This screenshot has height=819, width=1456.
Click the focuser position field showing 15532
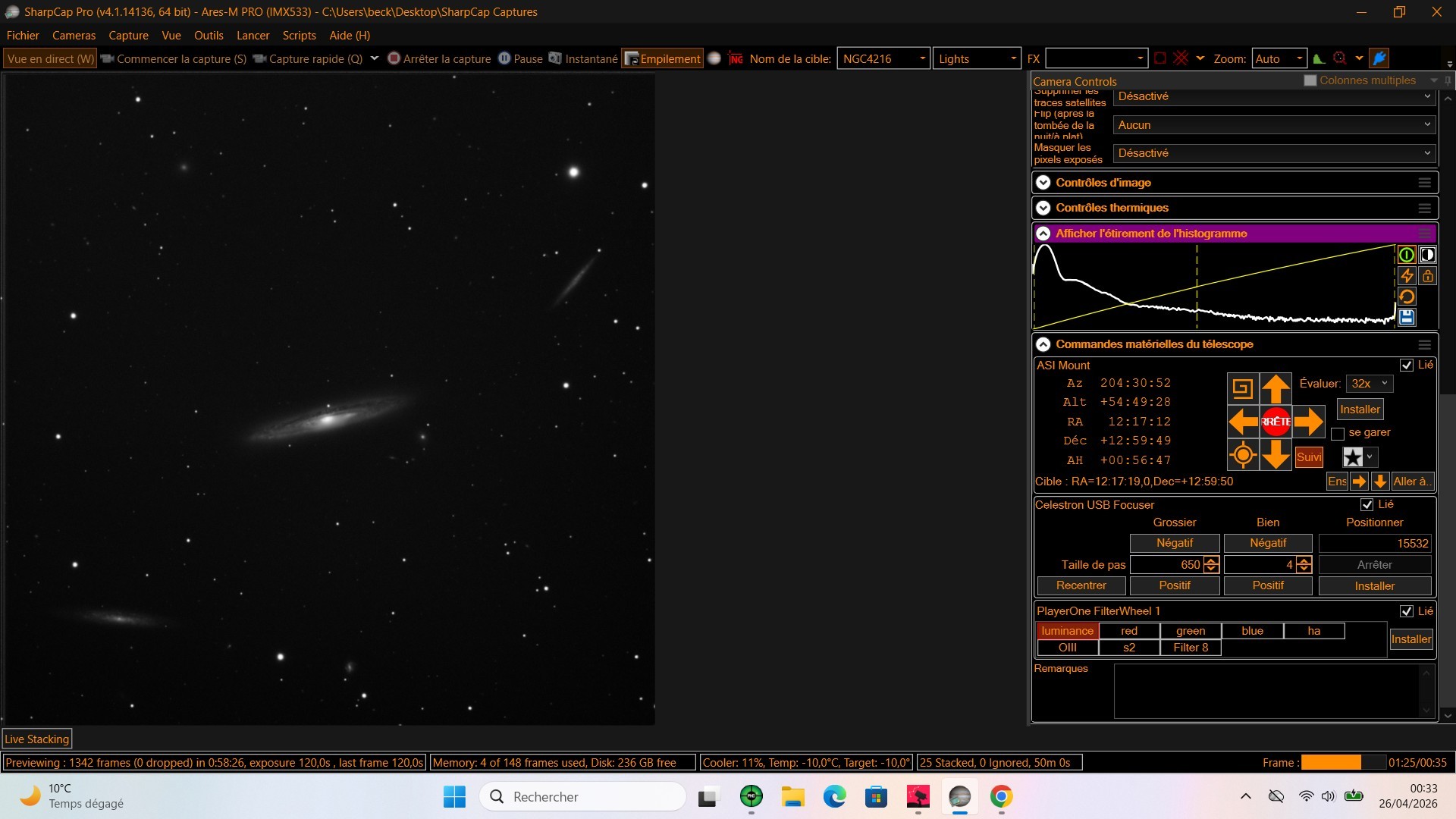(x=1375, y=543)
